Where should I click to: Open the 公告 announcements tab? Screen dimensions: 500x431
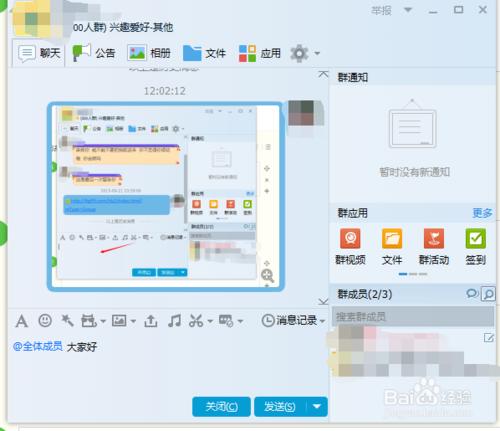tap(94, 53)
